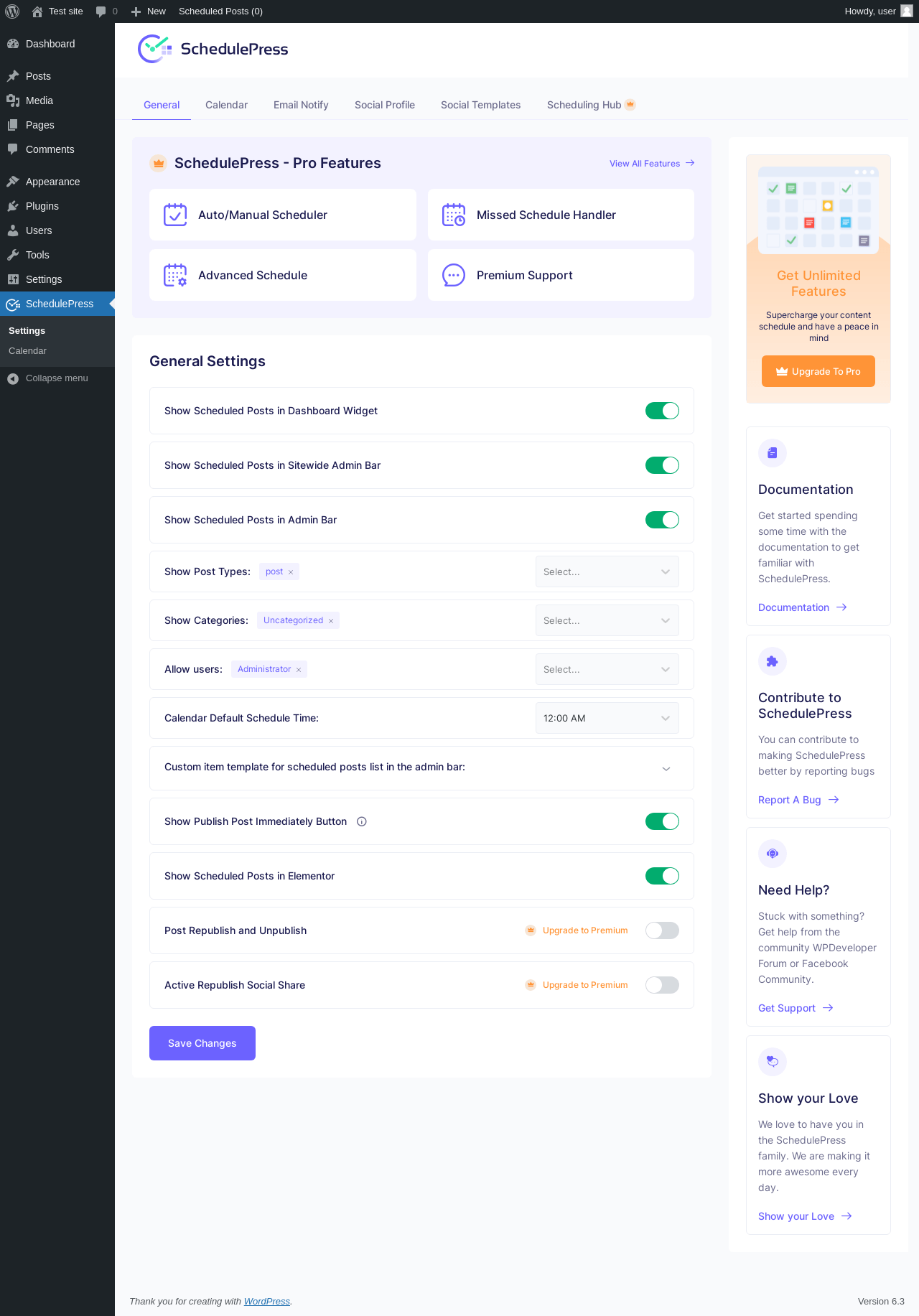
Task: Click the Premium Support feature card
Action: (x=561, y=275)
